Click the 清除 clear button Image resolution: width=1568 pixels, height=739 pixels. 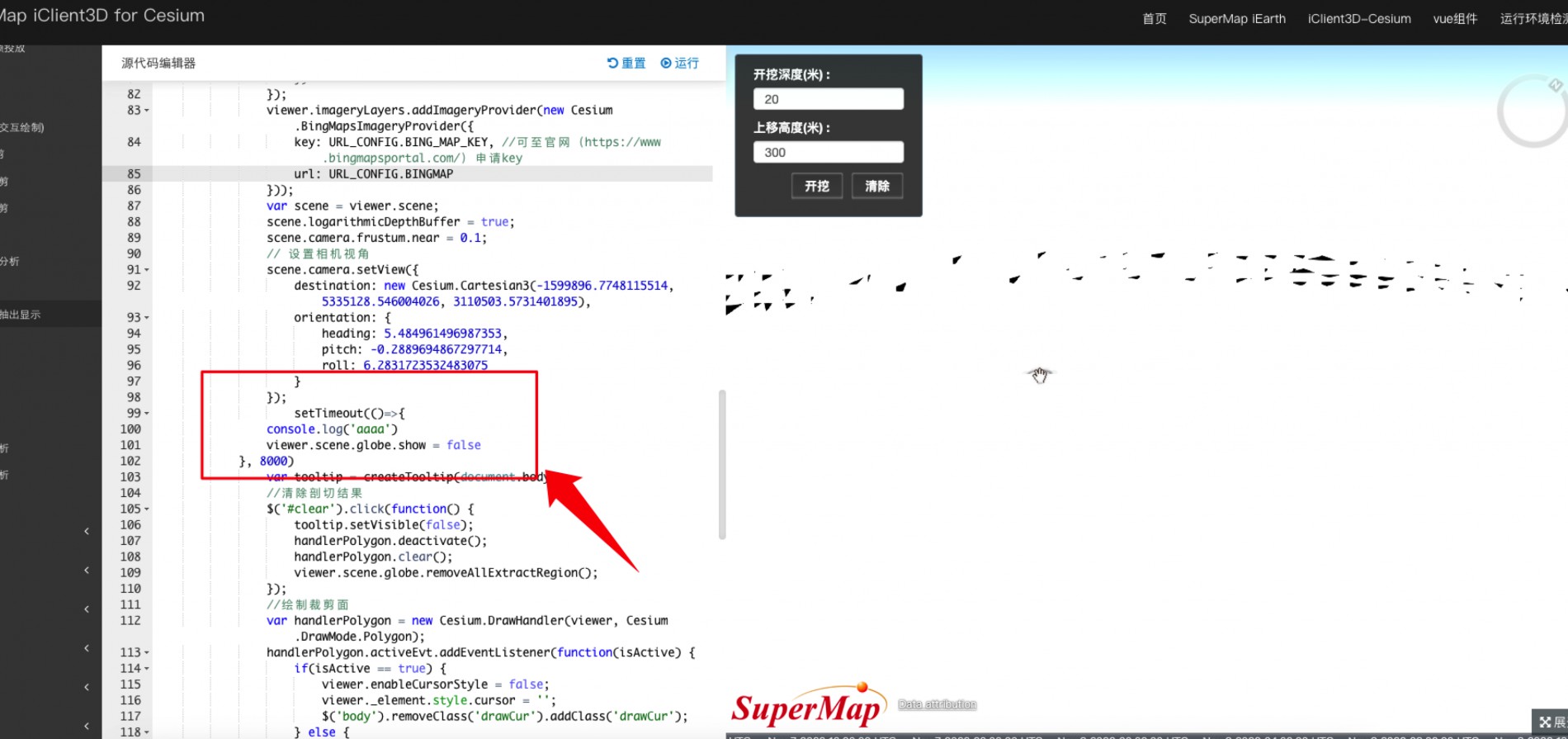(x=877, y=186)
